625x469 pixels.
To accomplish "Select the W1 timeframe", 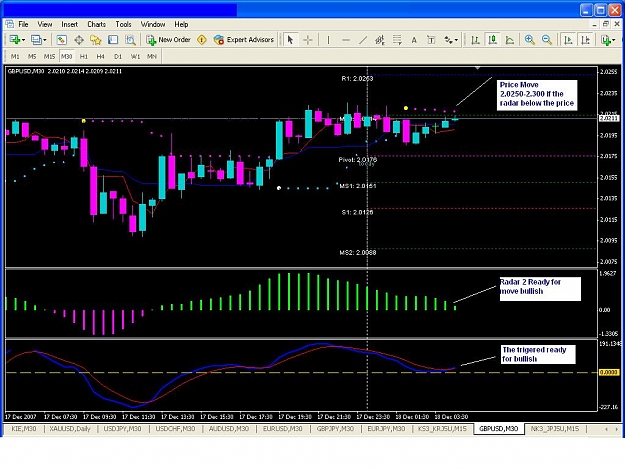I will tap(136, 57).
